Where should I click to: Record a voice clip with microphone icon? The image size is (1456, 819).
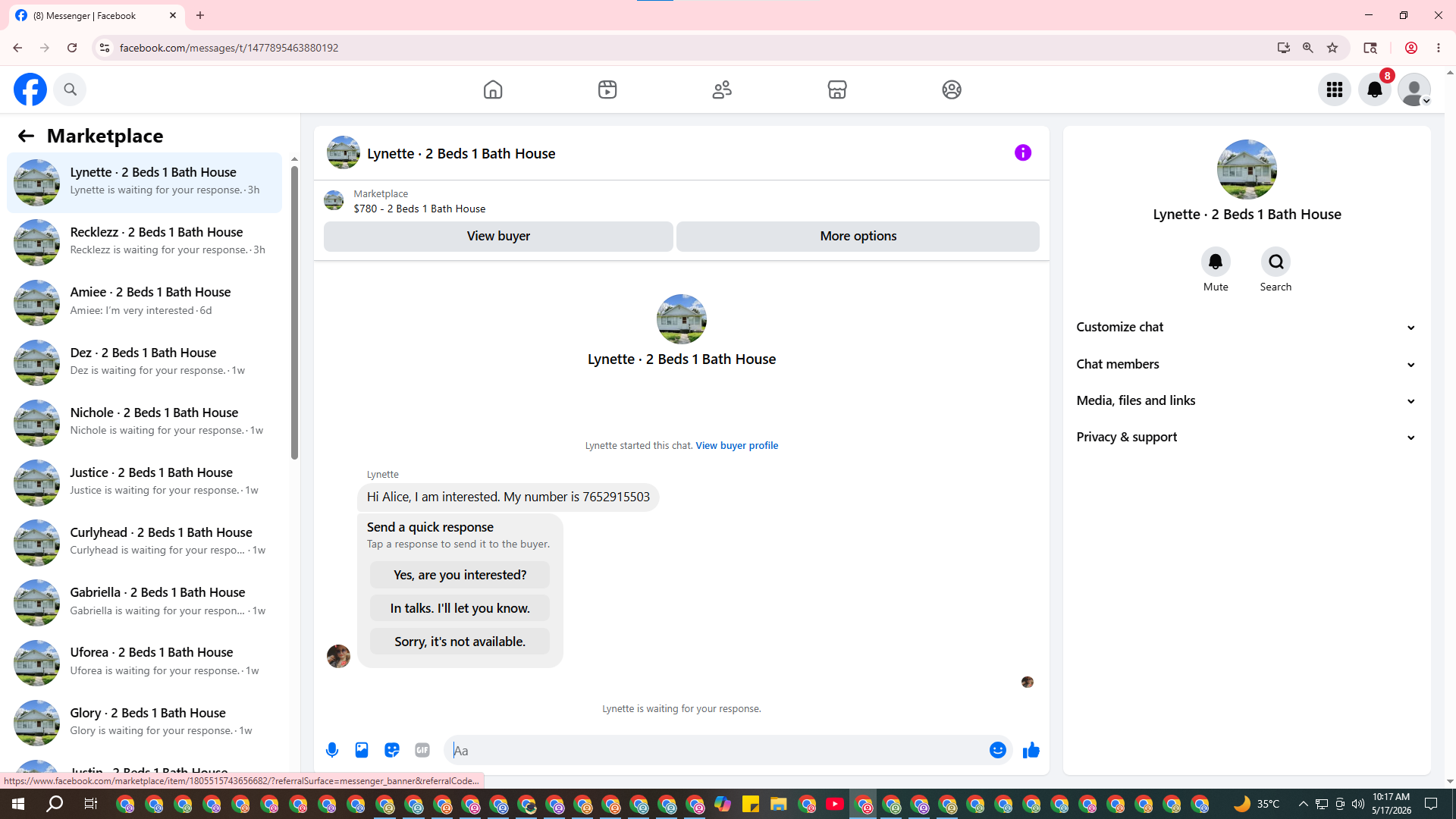tap(332, 750)
